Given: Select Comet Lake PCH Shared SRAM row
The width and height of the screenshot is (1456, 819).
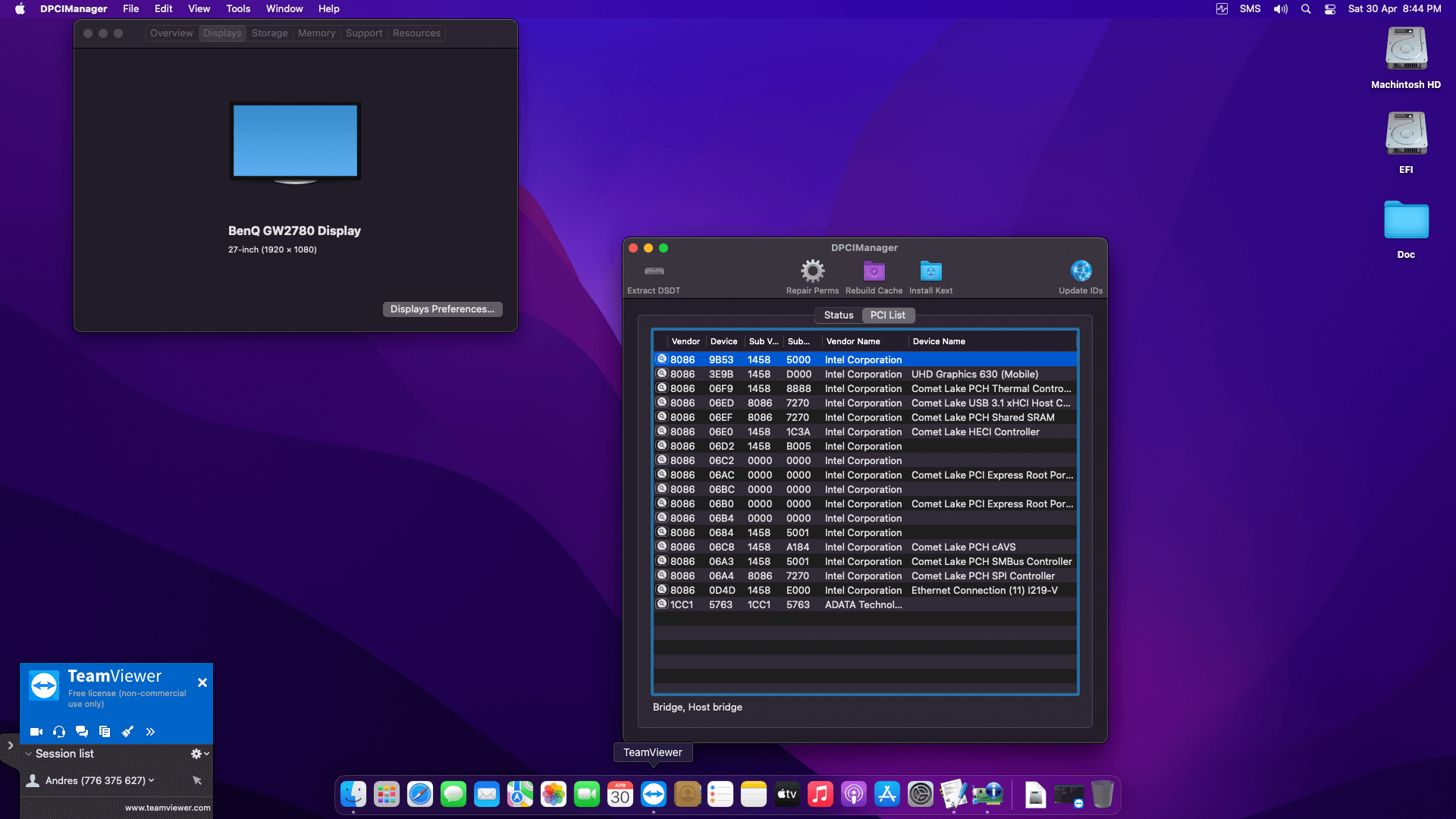Looking at the screenshot, I should pos(864,417).
